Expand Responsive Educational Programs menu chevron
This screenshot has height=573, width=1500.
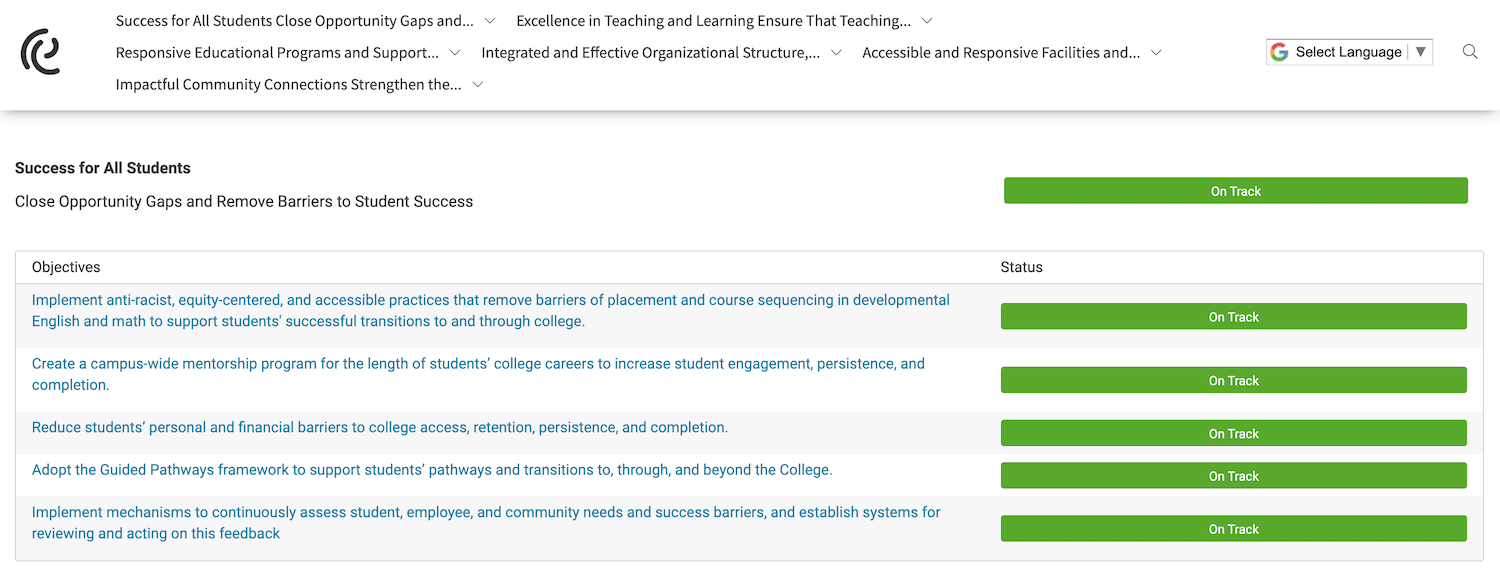455,53
